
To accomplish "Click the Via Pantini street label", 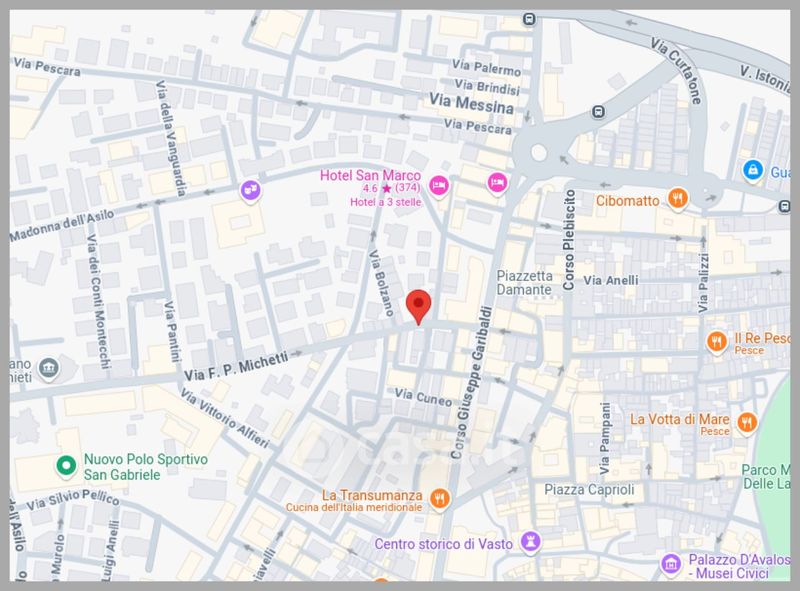I will (x=172, y=331).
